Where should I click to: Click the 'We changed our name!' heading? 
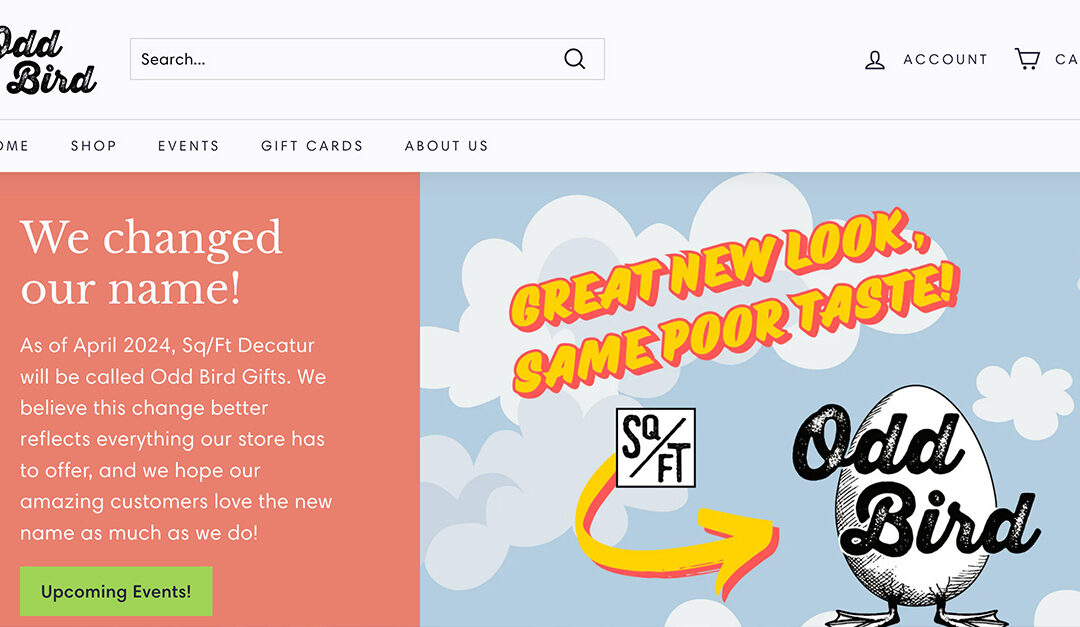tap(151, 262)
